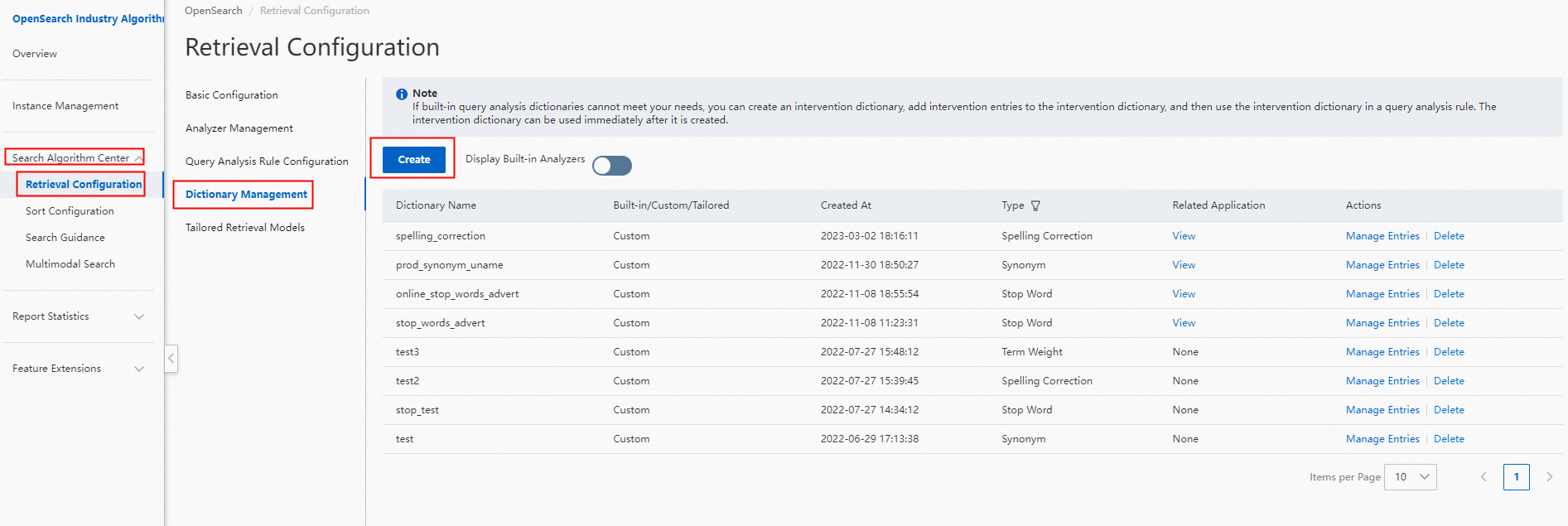Expand Report Statistics section

click(139, 316)
